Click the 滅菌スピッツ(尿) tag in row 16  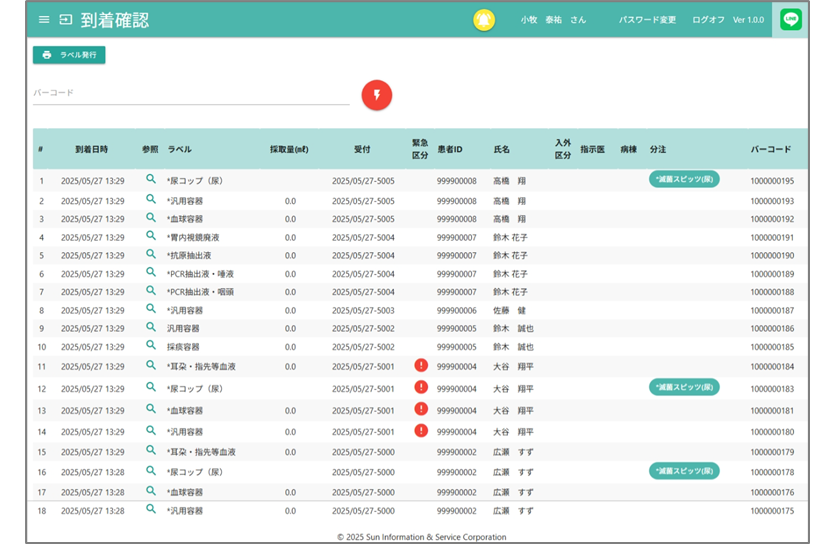(x=684, y=471)
